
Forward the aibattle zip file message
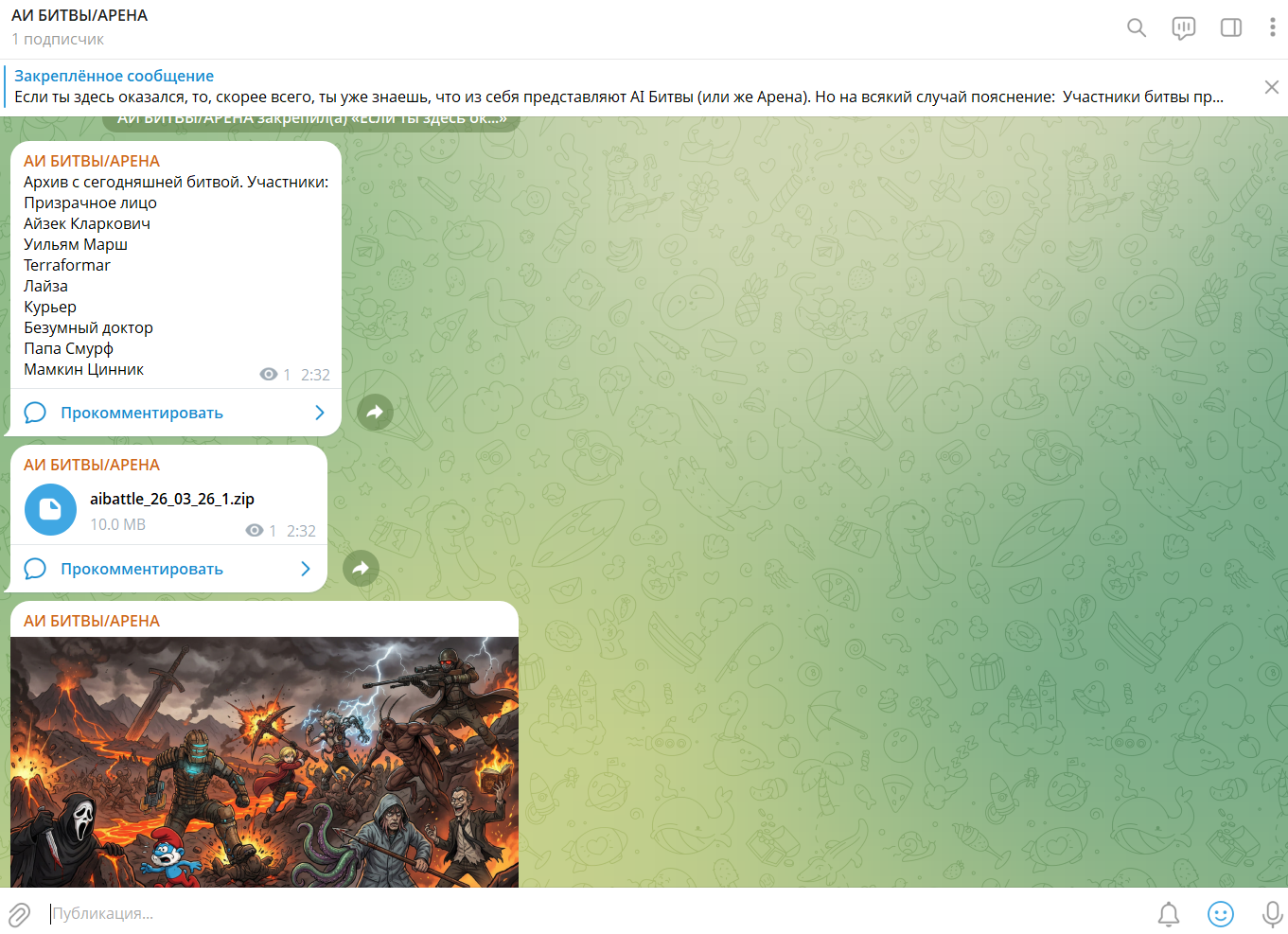coord(361,568)
